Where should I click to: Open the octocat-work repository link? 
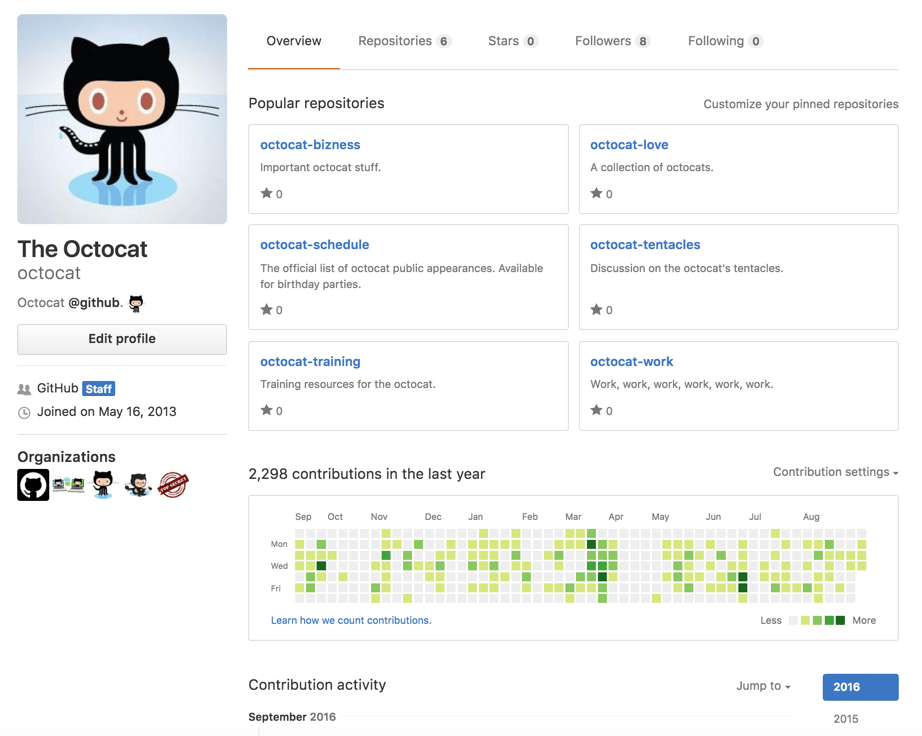click(x=632, y=362)
